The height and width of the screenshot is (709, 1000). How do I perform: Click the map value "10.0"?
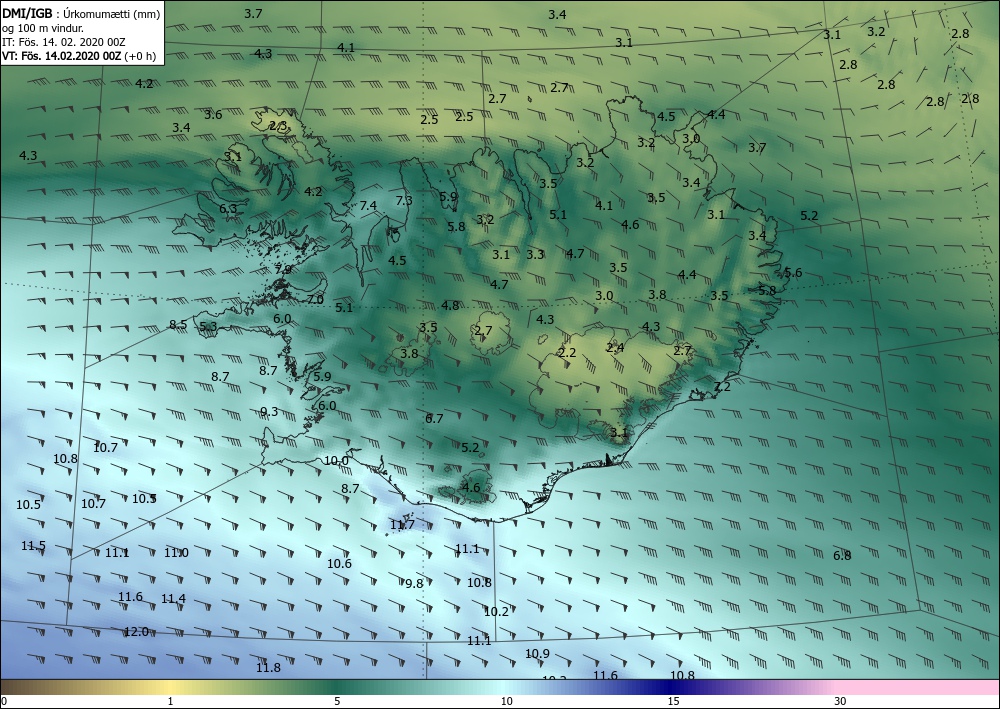pyautogui.click(x=337, y=461)
